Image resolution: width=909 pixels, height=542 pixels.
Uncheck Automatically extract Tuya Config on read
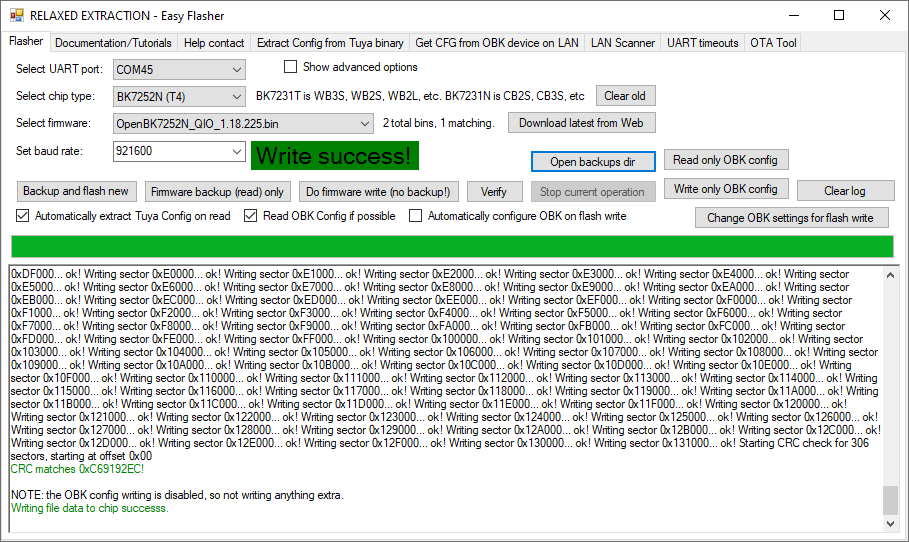pyautogui.click(x=23, y=216)
